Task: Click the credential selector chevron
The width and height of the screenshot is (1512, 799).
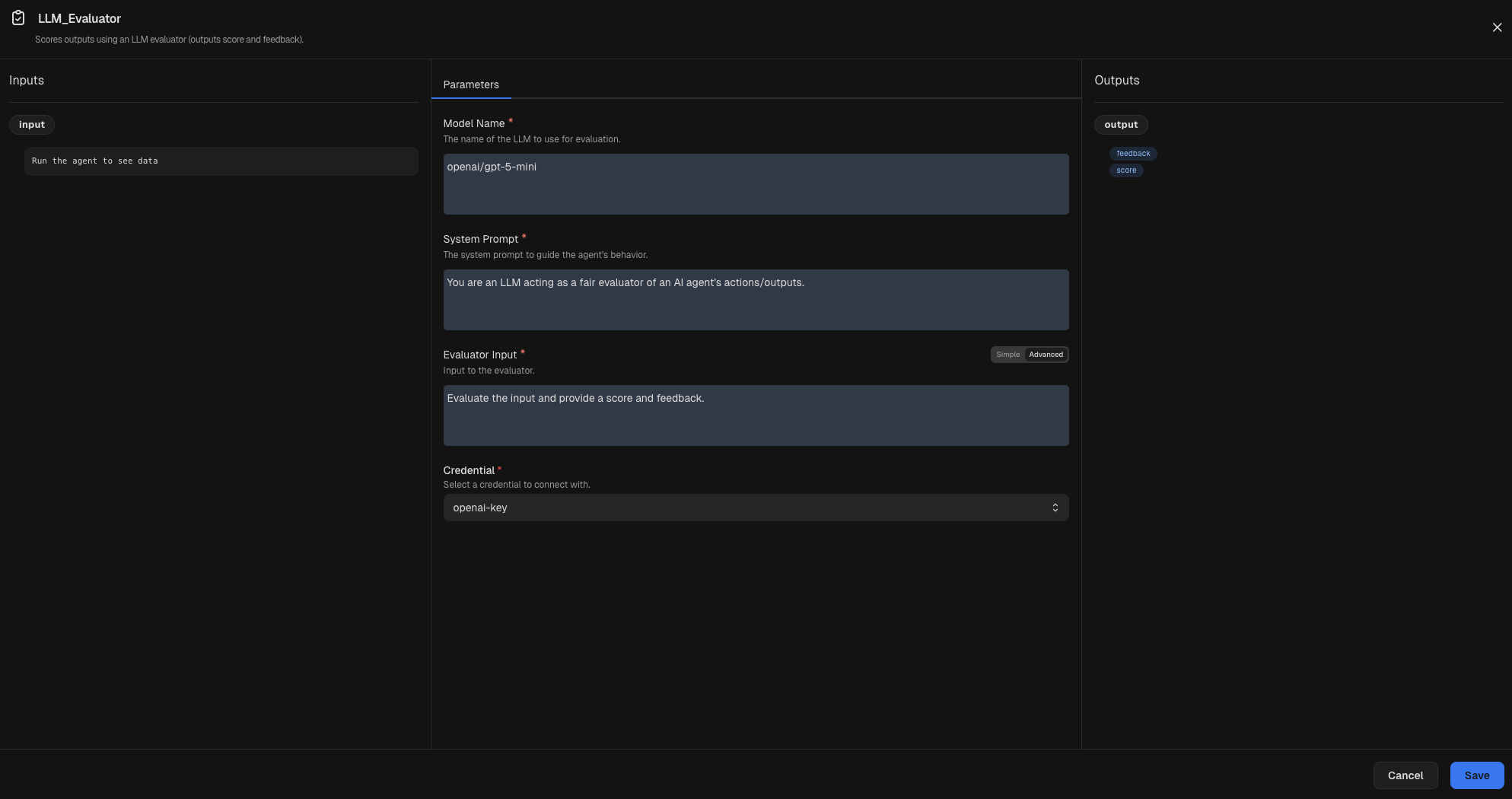Action: [x=1055, y=507]
